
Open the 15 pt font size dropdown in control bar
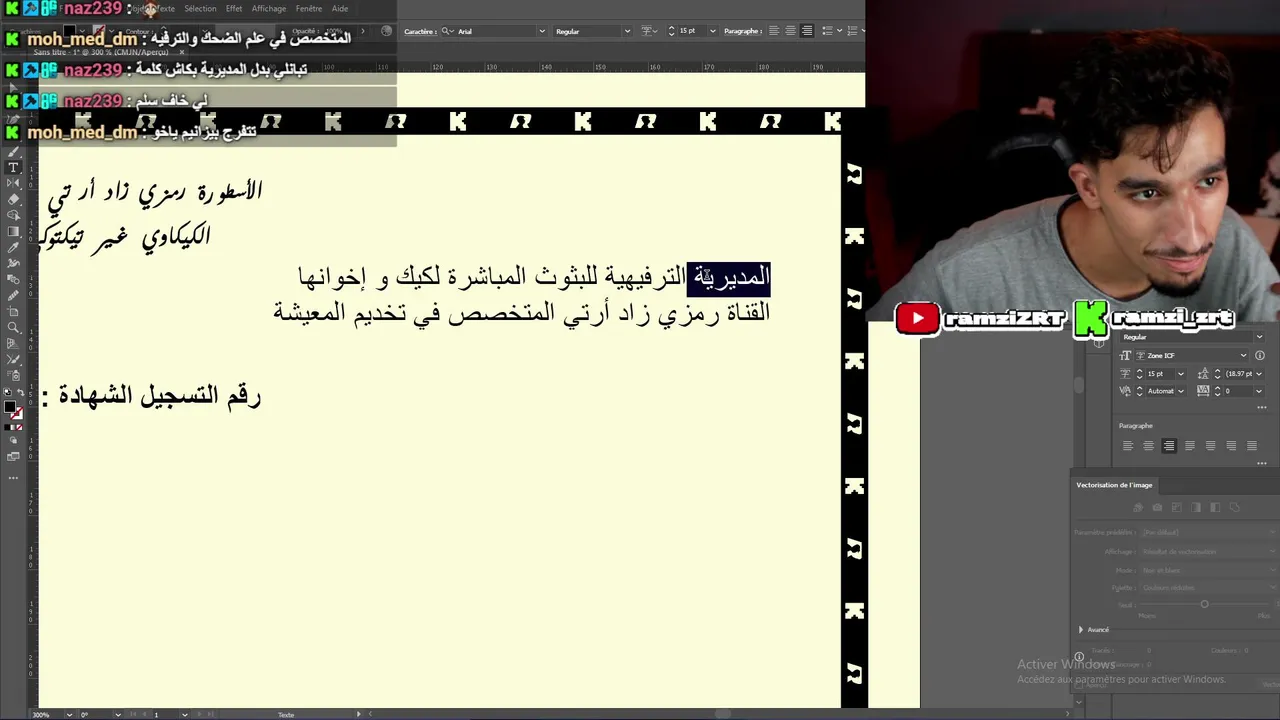pos(712,31)
